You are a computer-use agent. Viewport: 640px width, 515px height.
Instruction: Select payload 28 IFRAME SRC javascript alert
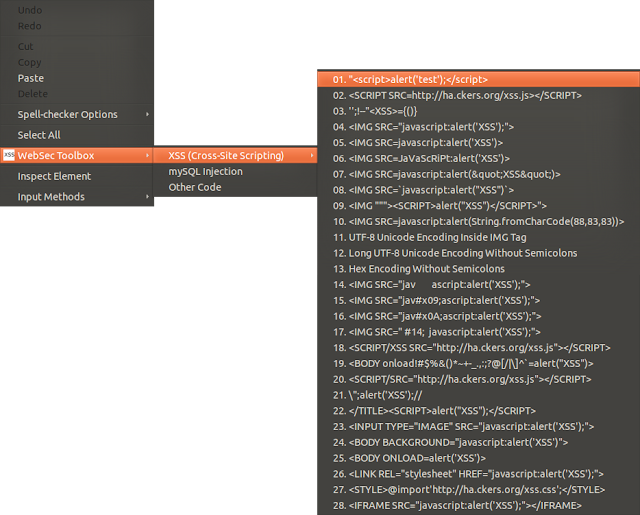[478, 506]
